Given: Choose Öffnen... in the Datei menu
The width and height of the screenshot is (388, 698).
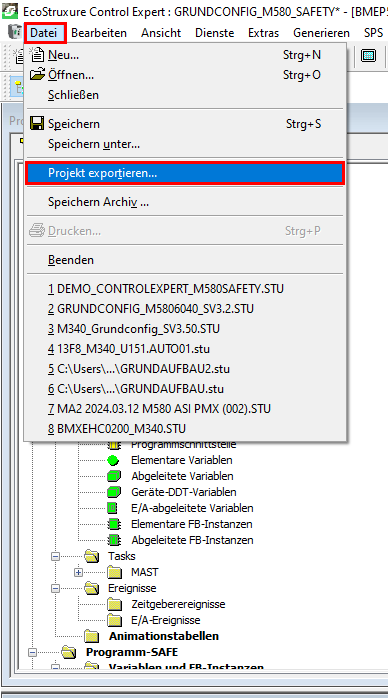Looking at the screenshot, I should (x=185, y=75).
